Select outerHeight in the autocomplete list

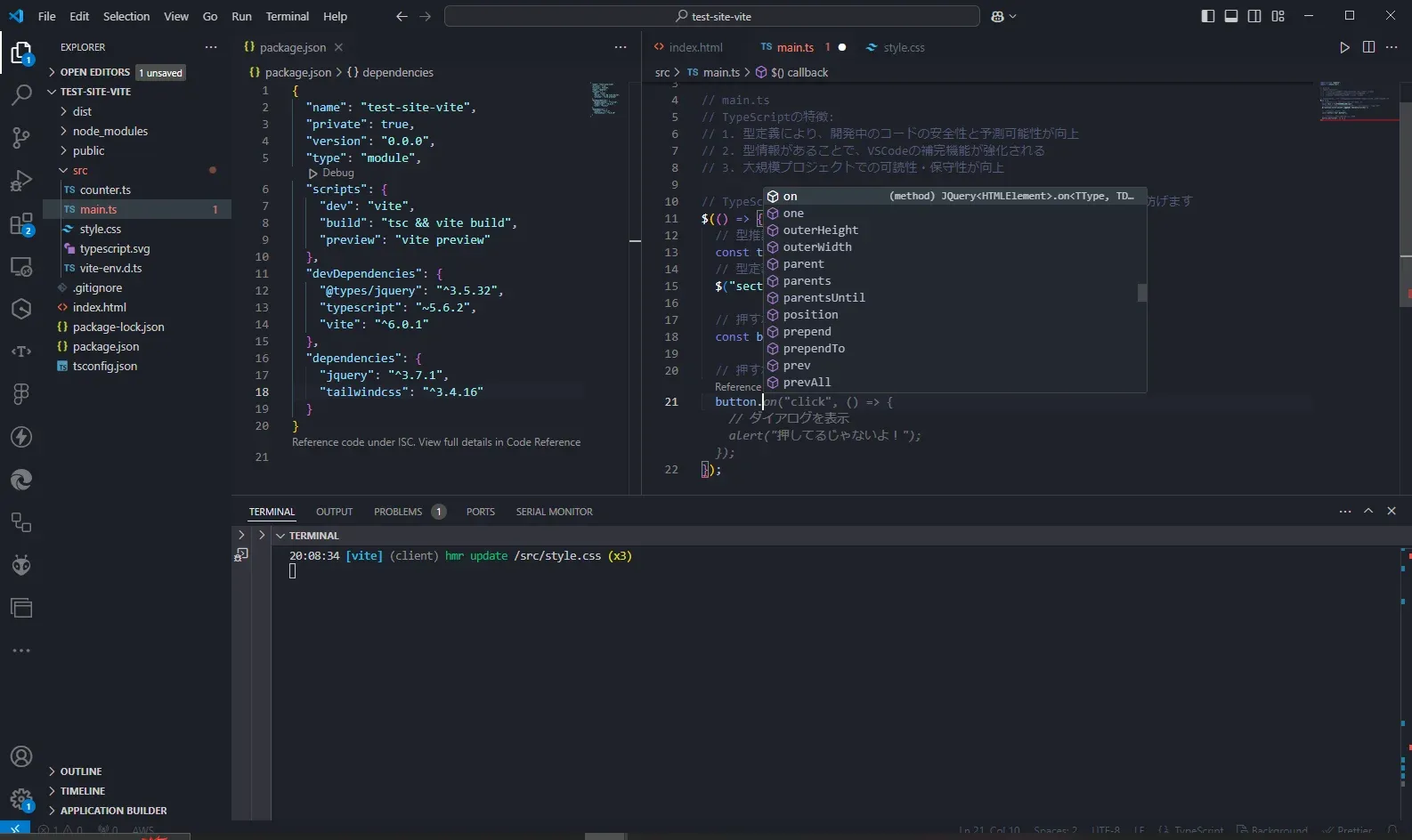click(x=954, y=230)
